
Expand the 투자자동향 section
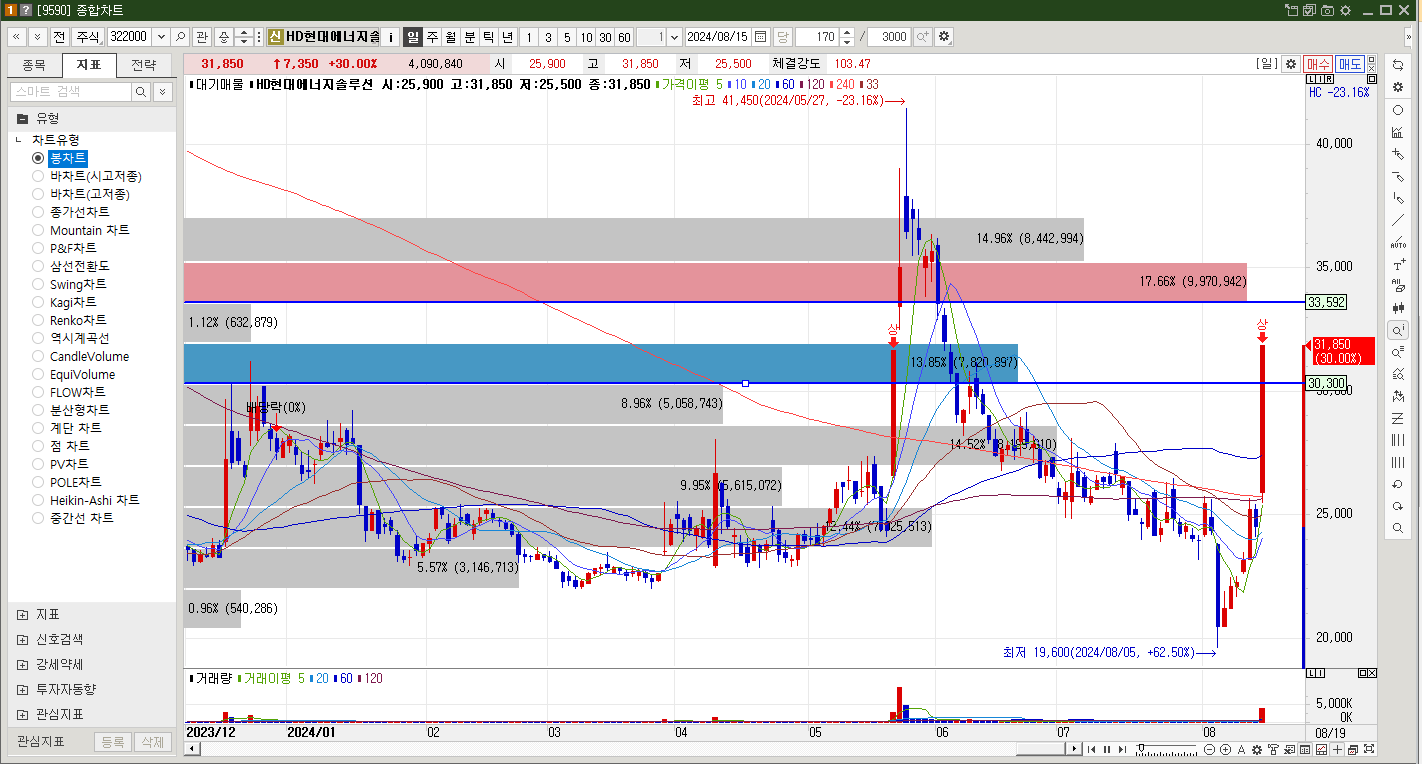point(23,689)
